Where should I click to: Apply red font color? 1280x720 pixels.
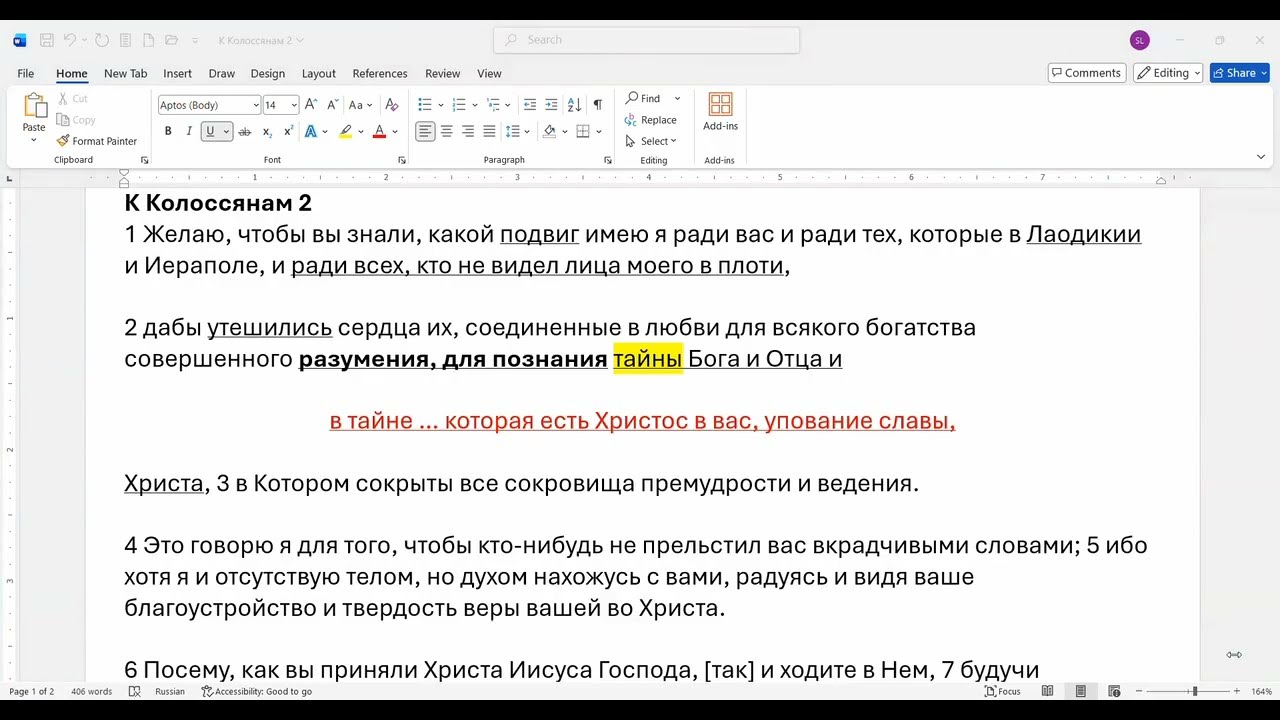[x=379, y=131]
